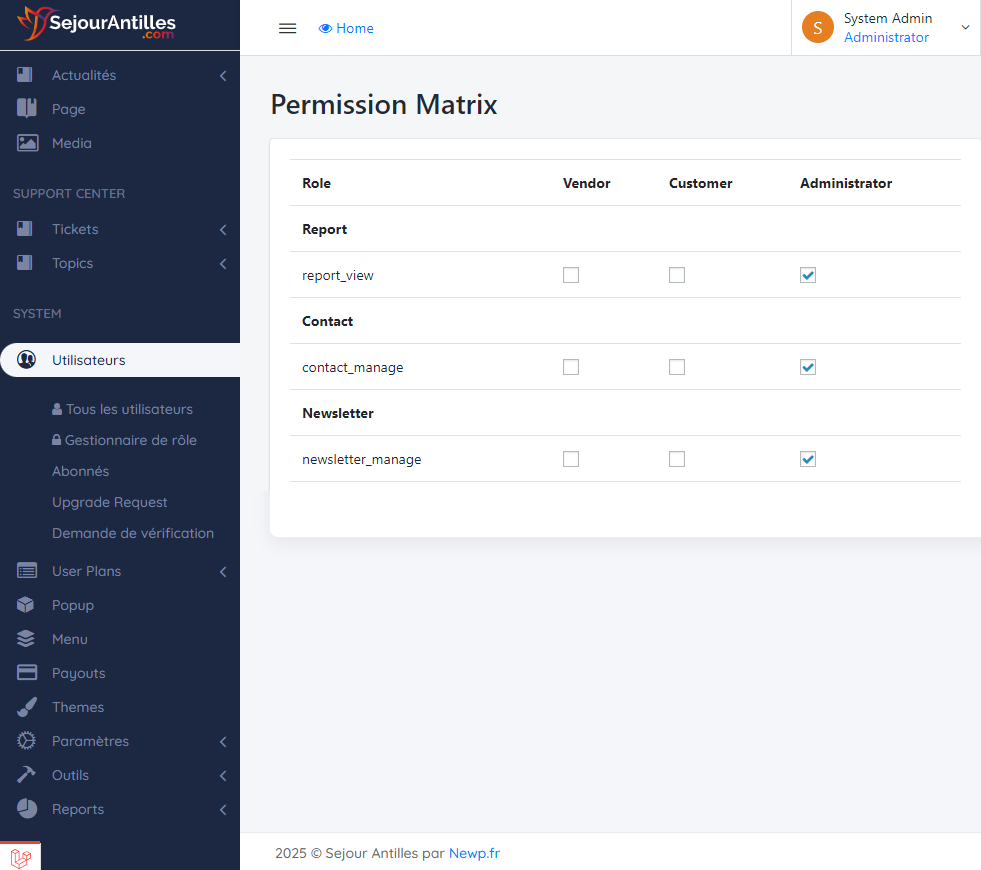
Task: Open the Newp.fr footer link
Action: pyautogui.click(x=474, y=853)
